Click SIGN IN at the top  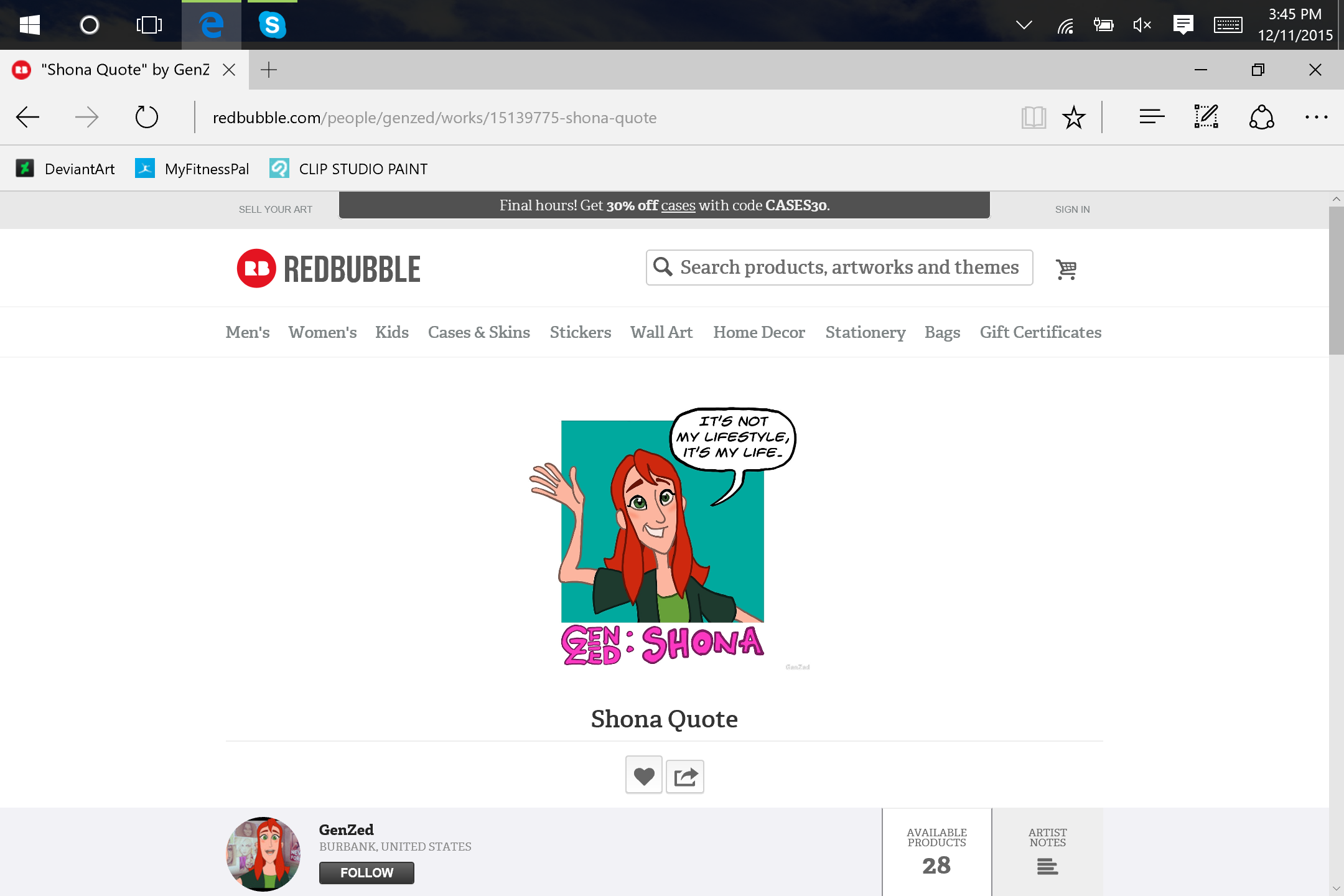click(x=1072, y=210)
